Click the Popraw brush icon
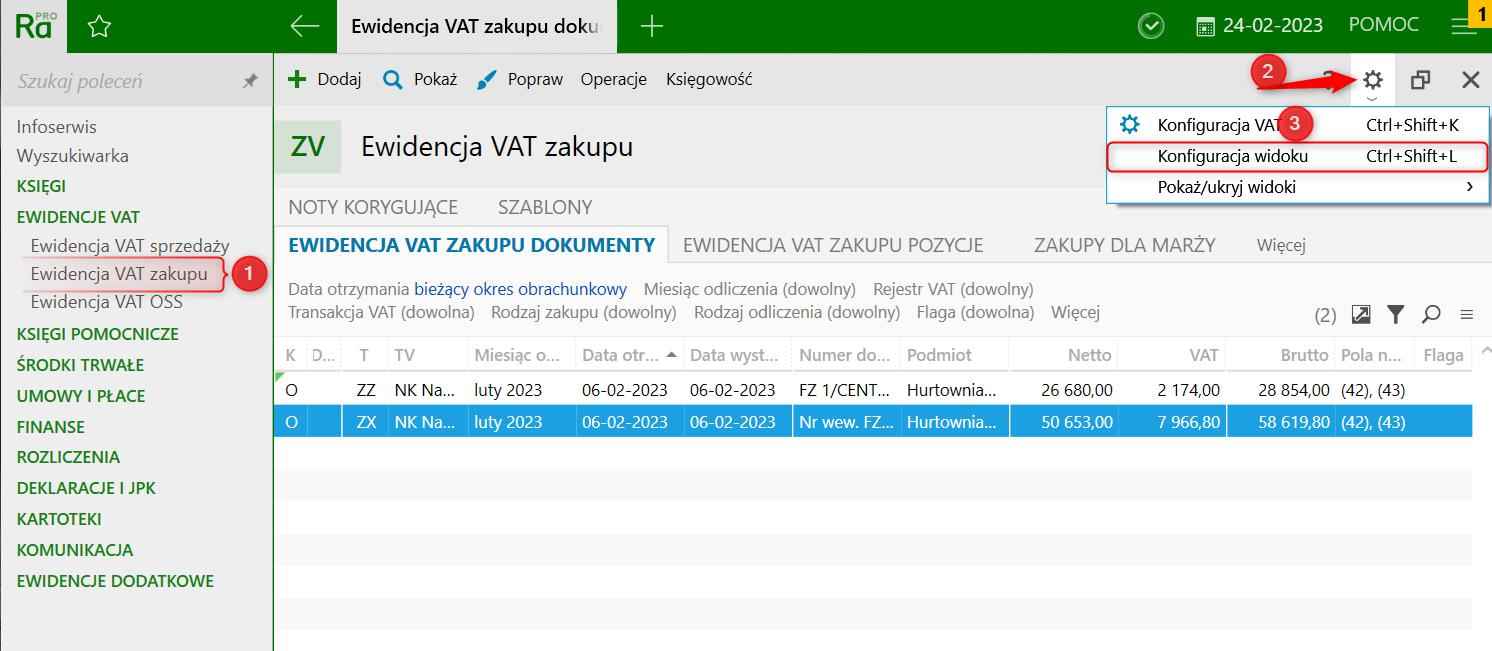 (486, 80)
